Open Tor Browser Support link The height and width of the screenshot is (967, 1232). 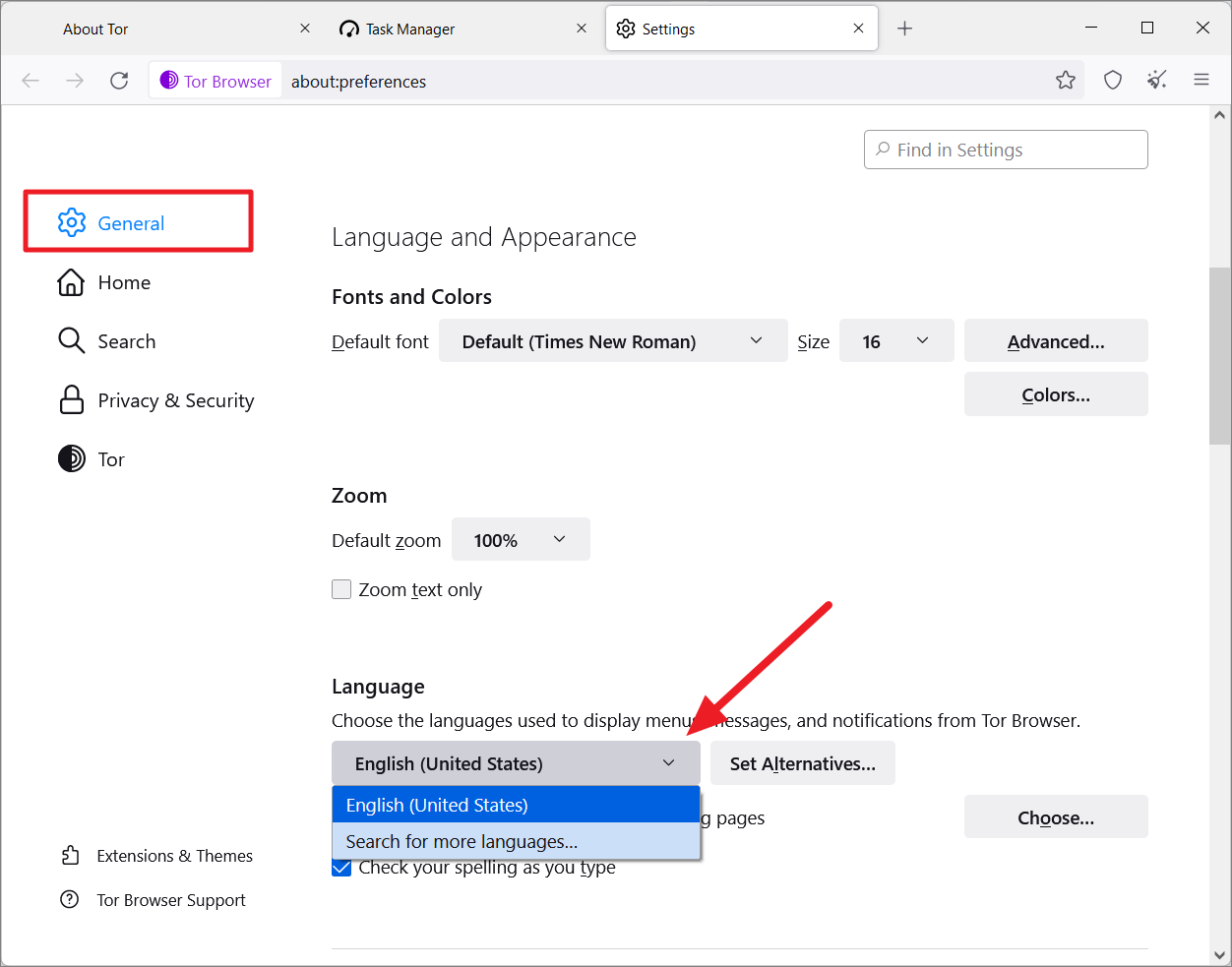[171, 900]
